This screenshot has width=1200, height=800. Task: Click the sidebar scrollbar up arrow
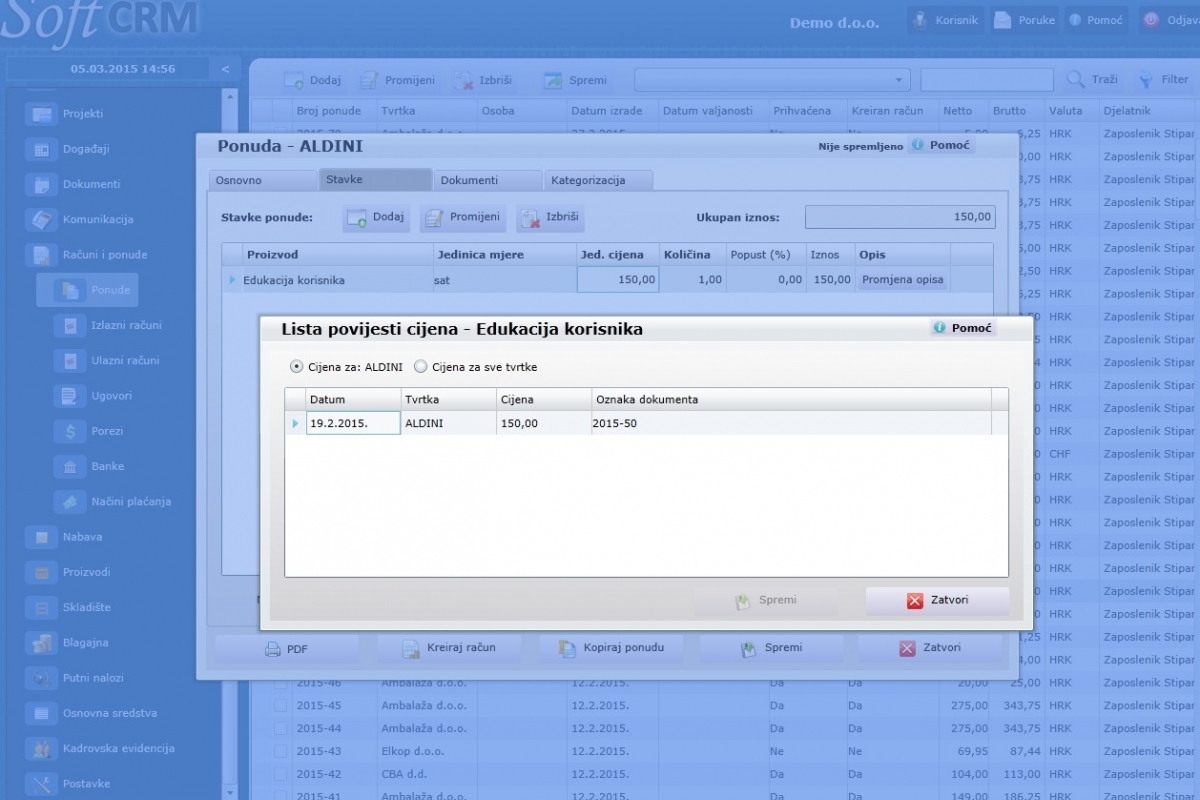(230, 97)
